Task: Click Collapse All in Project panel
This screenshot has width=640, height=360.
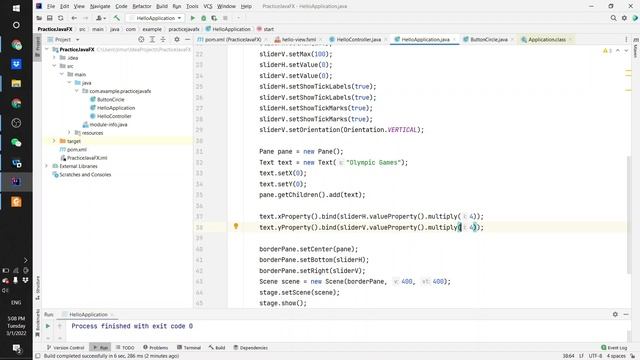Action: click(x=163, y=40)
